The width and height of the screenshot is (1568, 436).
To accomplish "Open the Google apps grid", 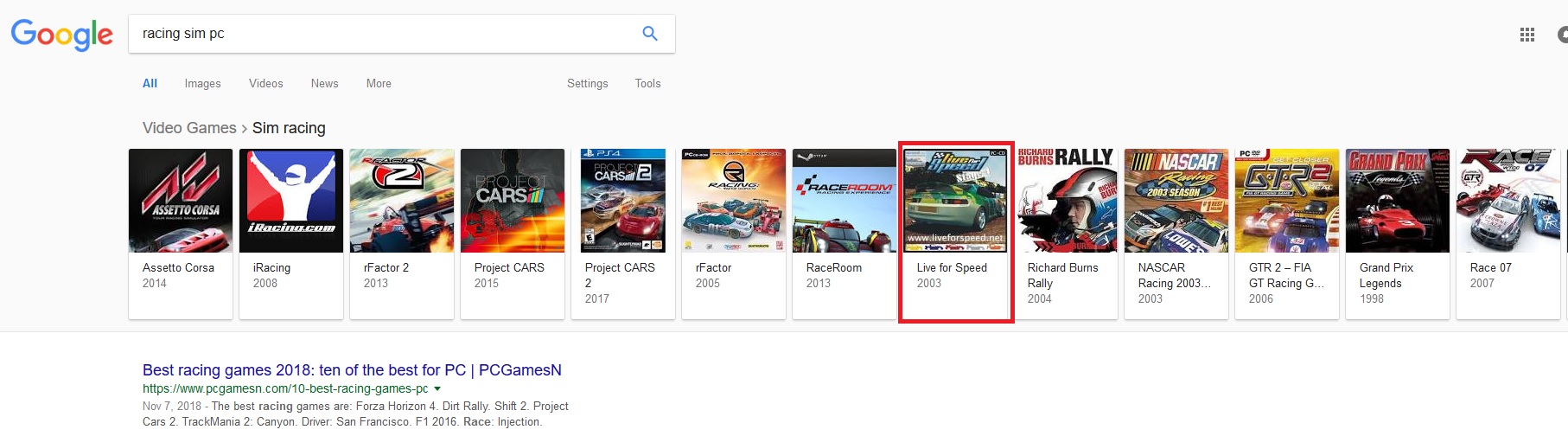I will click(x=1527, y=35).
